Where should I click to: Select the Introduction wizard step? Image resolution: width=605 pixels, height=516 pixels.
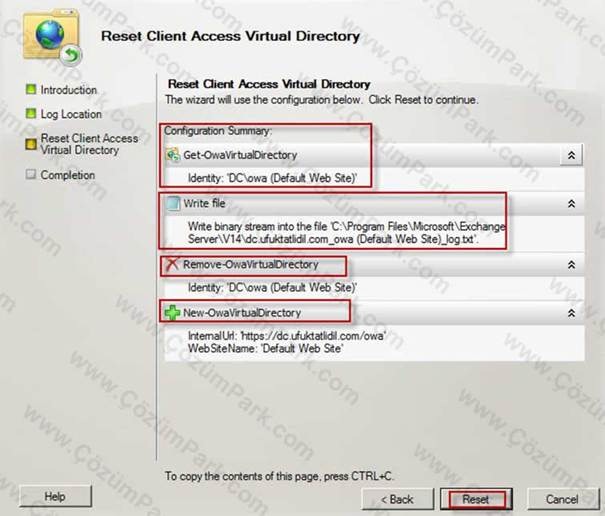pyautogui.click(x=69, y=90)
